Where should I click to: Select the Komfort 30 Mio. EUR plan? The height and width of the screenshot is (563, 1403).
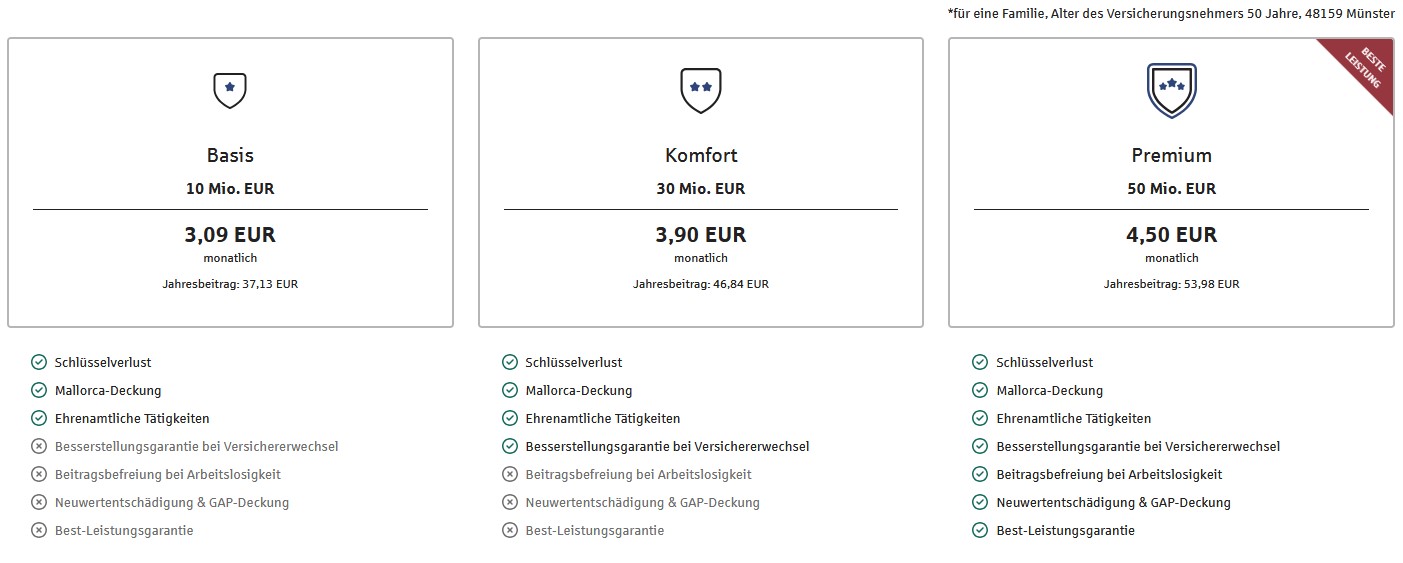pyautogui.click(x=700, y=183)
